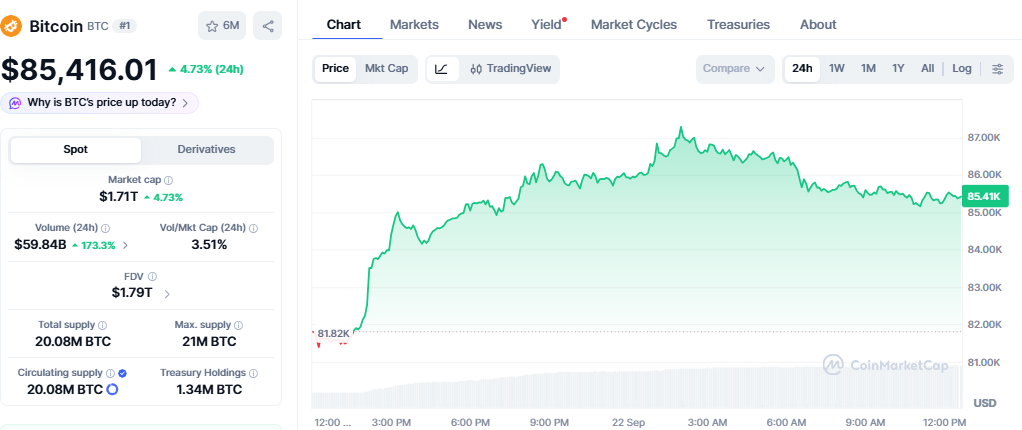Image resolution: width=1022 pixels, height=430 pixels.
Task: Select 24h time range
Action: (x=802, y=69)
